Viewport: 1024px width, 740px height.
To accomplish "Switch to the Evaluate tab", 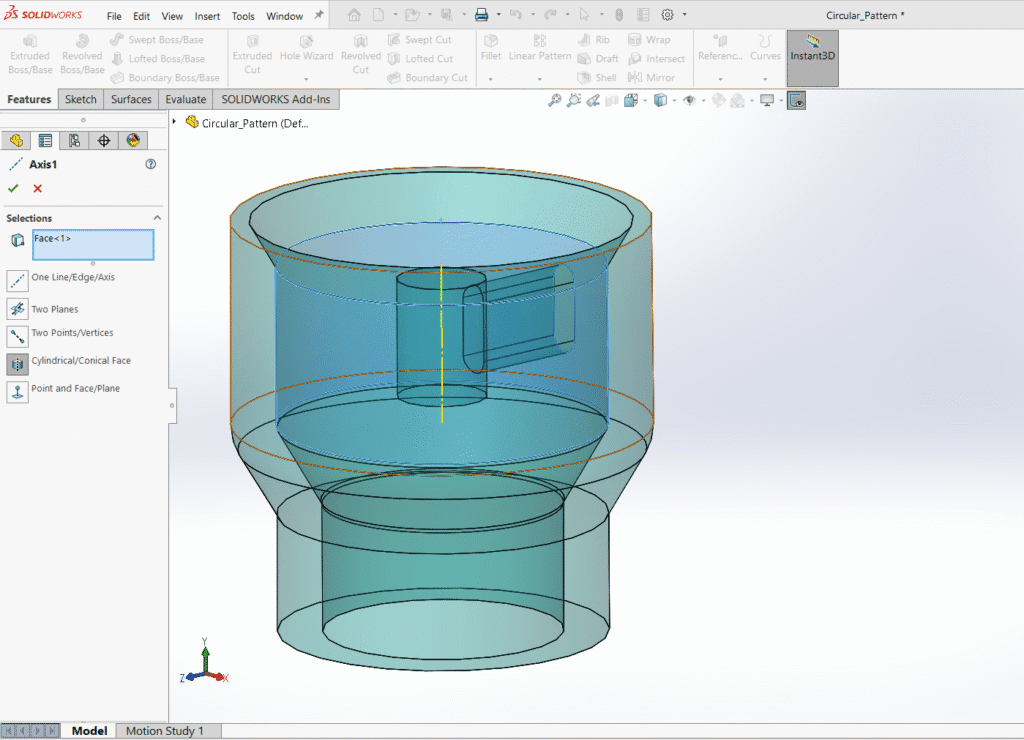I will (x=185, y=99).
